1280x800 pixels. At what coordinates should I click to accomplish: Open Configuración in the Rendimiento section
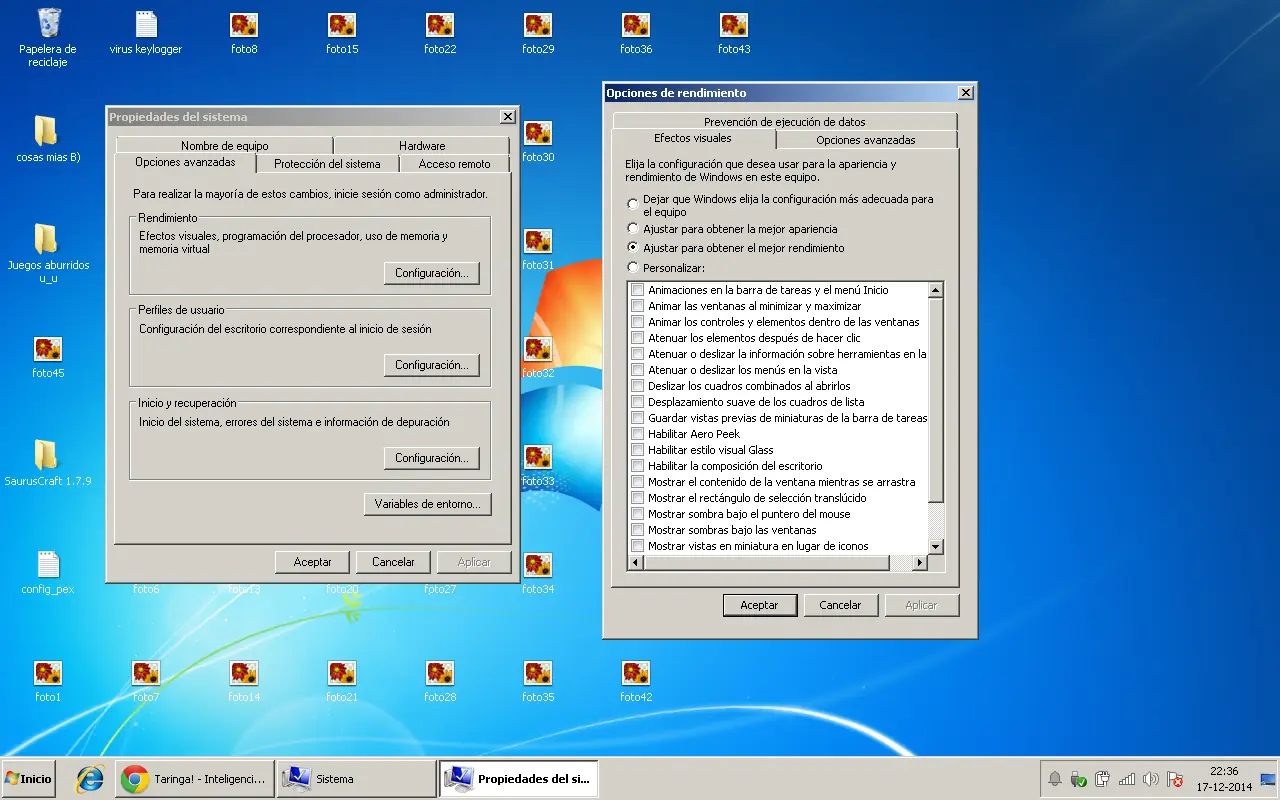coord(432,273)
